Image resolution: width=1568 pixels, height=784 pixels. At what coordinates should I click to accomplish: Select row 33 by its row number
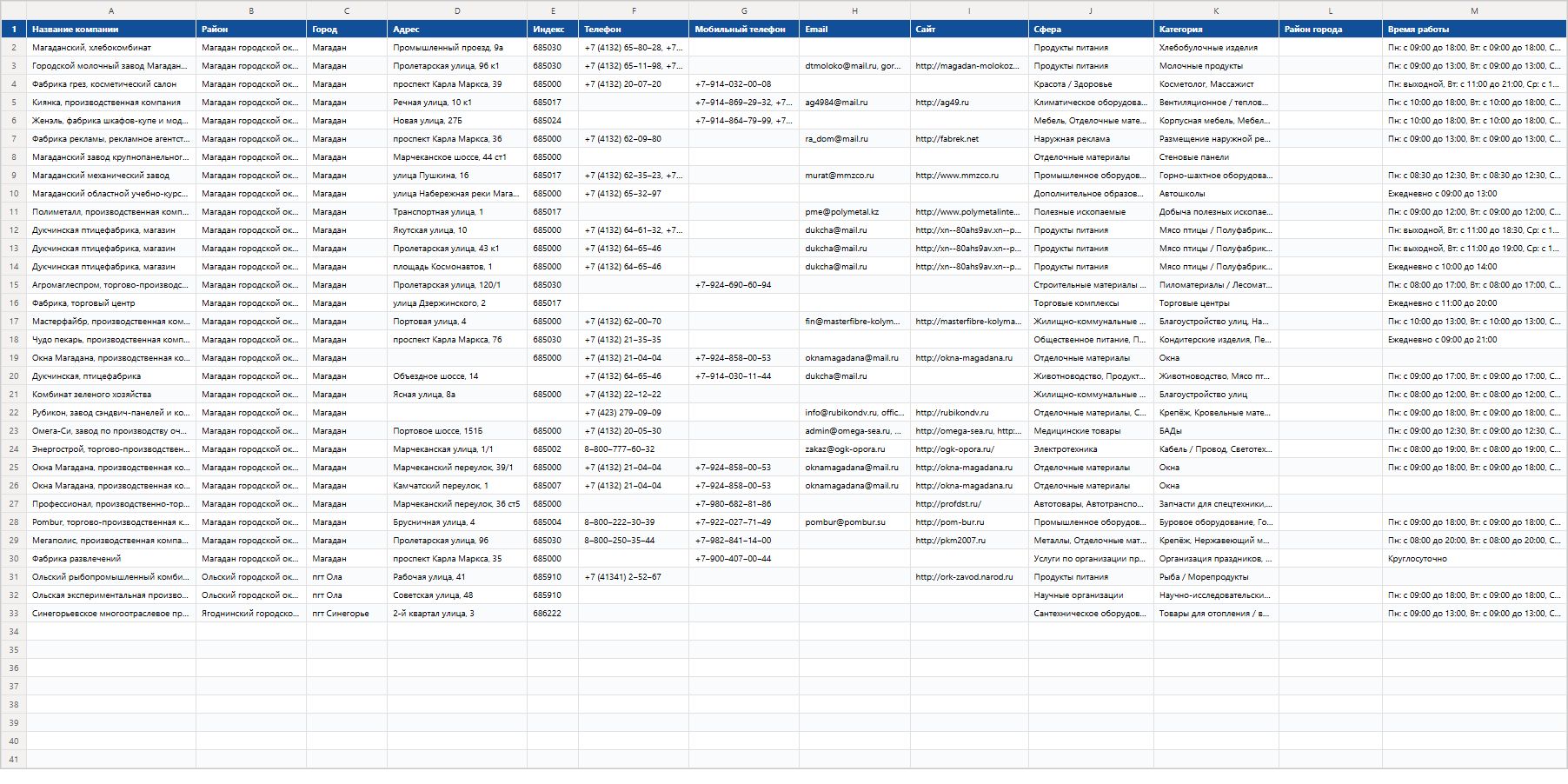14,614
